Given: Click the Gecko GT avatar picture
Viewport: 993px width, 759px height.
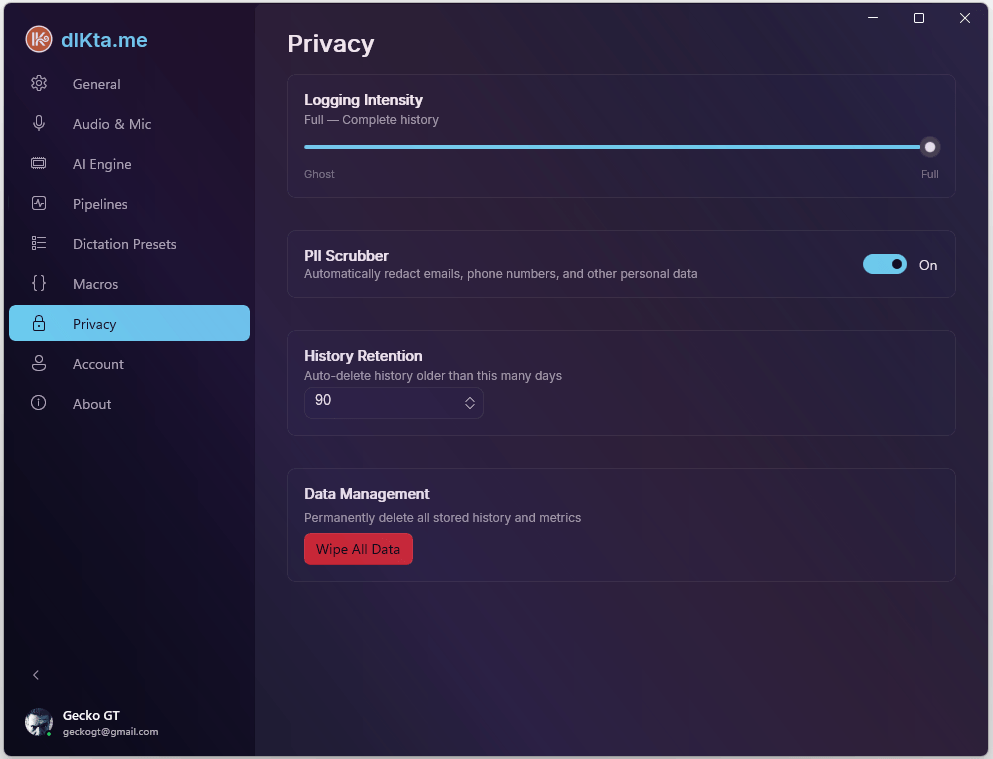Looking at the screenshot, I should click(39, 722).
